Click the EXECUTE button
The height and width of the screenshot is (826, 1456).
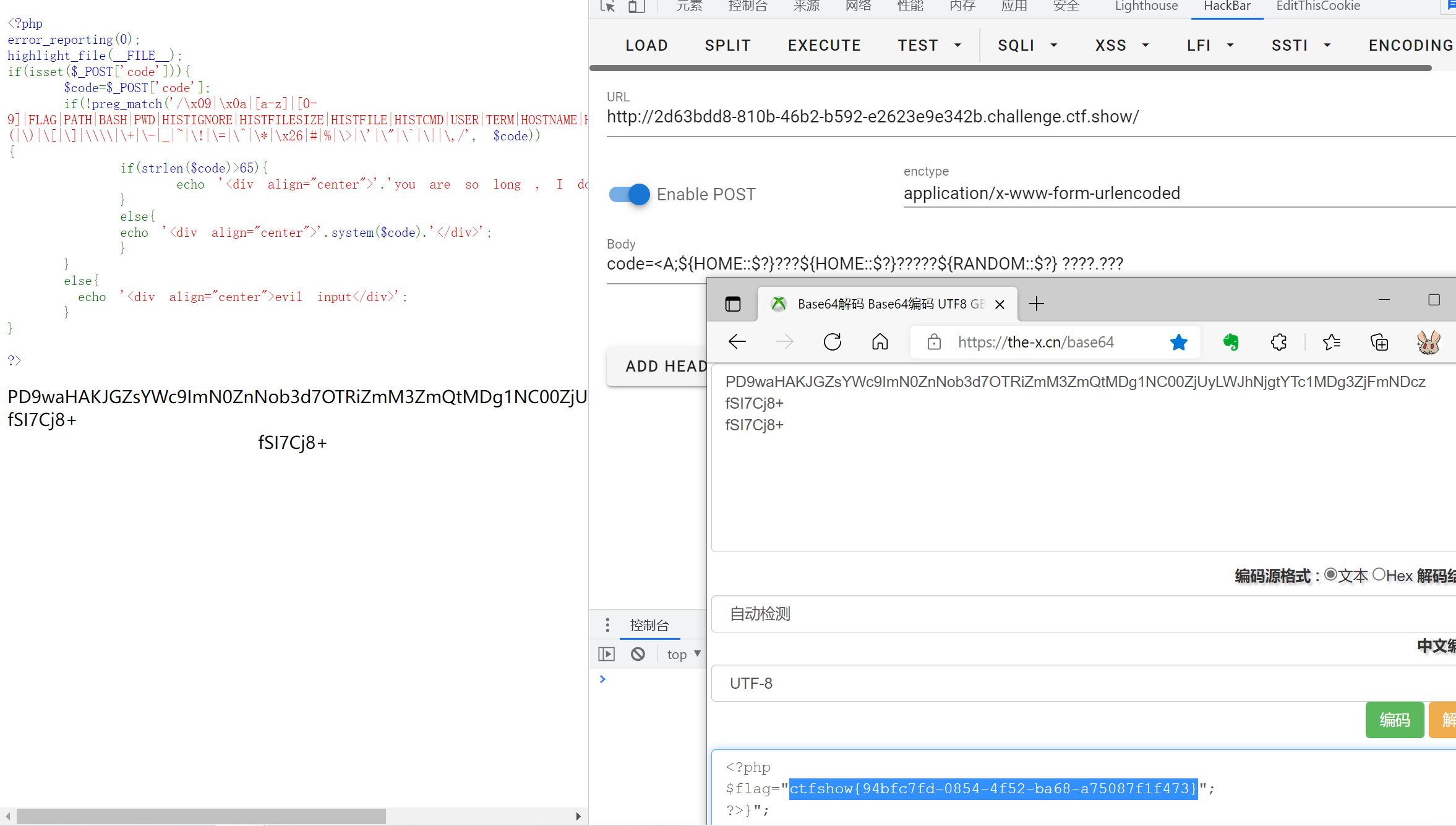pyautogui.click(x=824, y=46)
